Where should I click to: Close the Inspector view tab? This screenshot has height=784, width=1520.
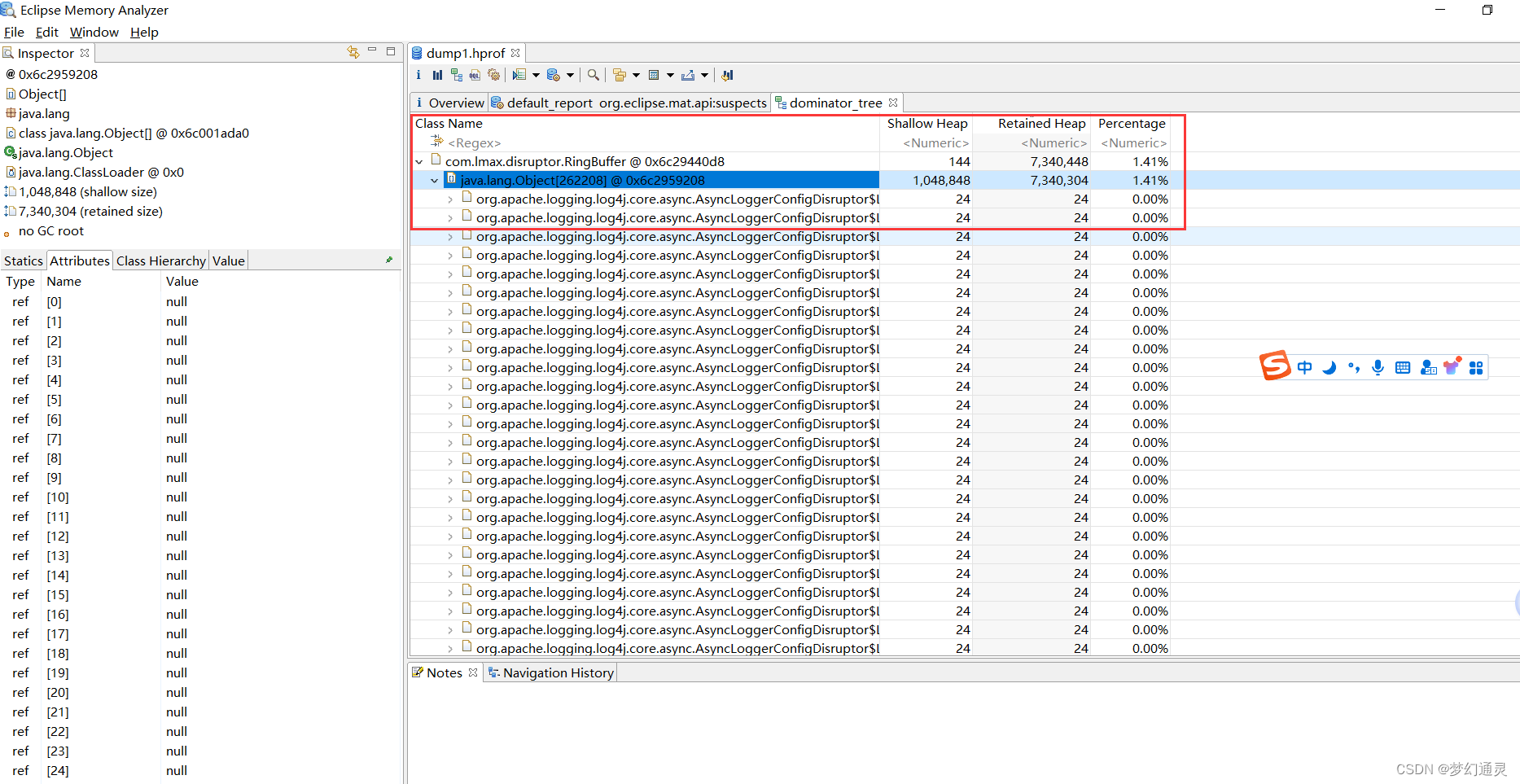85,53
